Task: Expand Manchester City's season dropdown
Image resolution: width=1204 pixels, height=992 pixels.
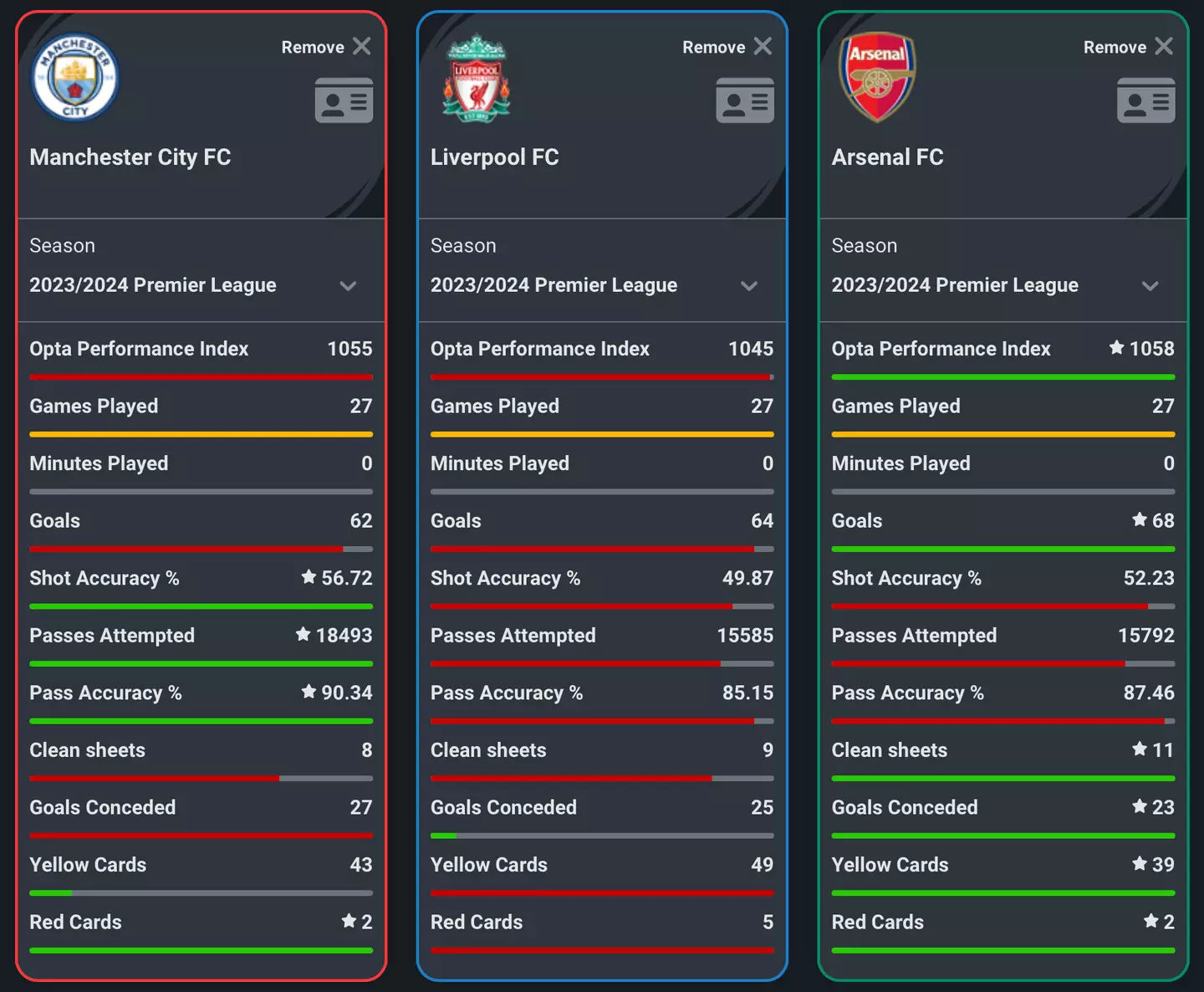Action: pos(348,286)
